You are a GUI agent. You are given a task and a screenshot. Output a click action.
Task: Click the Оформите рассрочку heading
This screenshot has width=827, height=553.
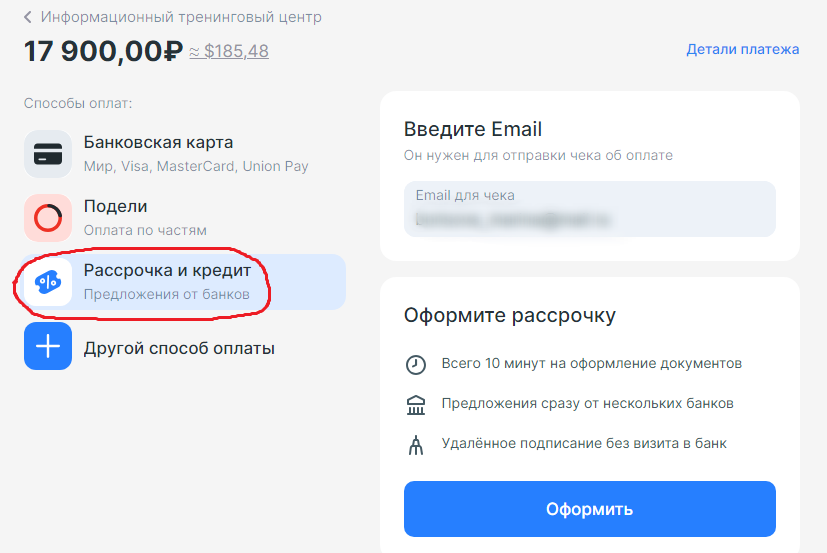click(509, 316)
